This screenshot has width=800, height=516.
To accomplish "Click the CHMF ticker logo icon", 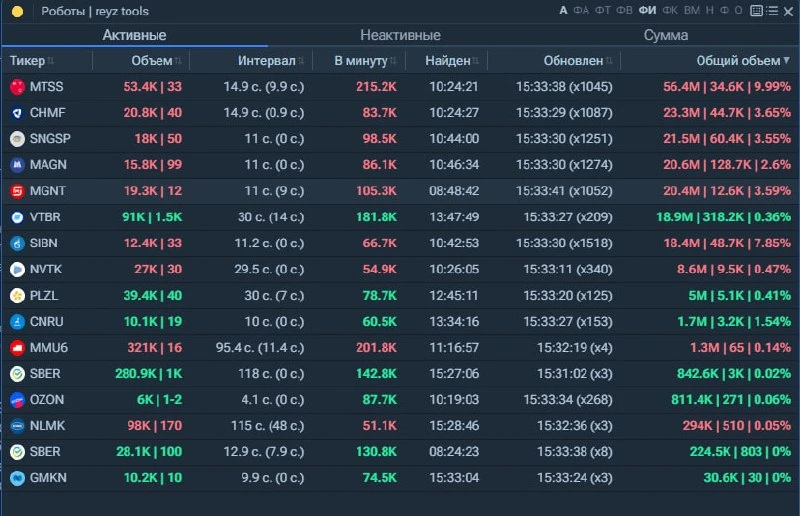I will point(17,113).
